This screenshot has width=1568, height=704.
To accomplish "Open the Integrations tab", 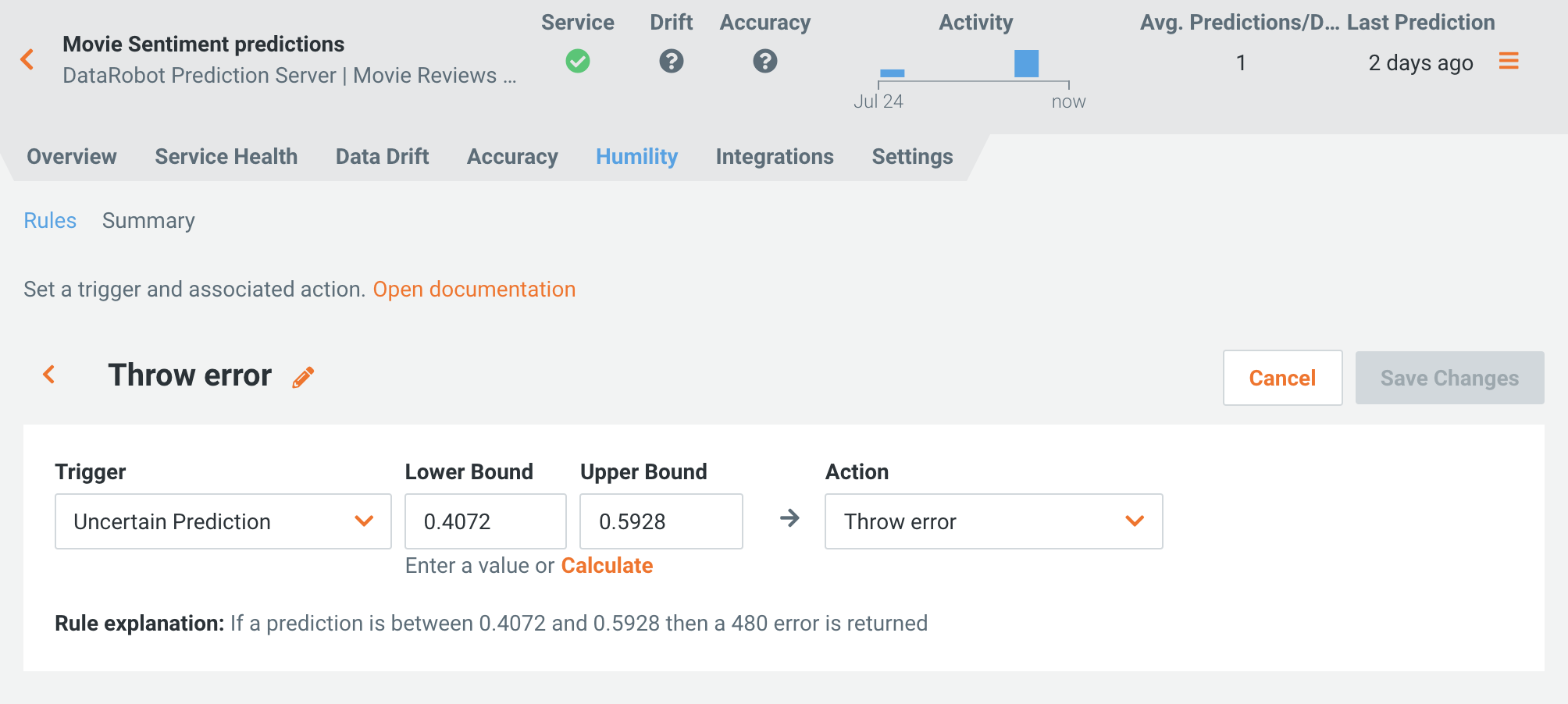I will coord(775,157).
